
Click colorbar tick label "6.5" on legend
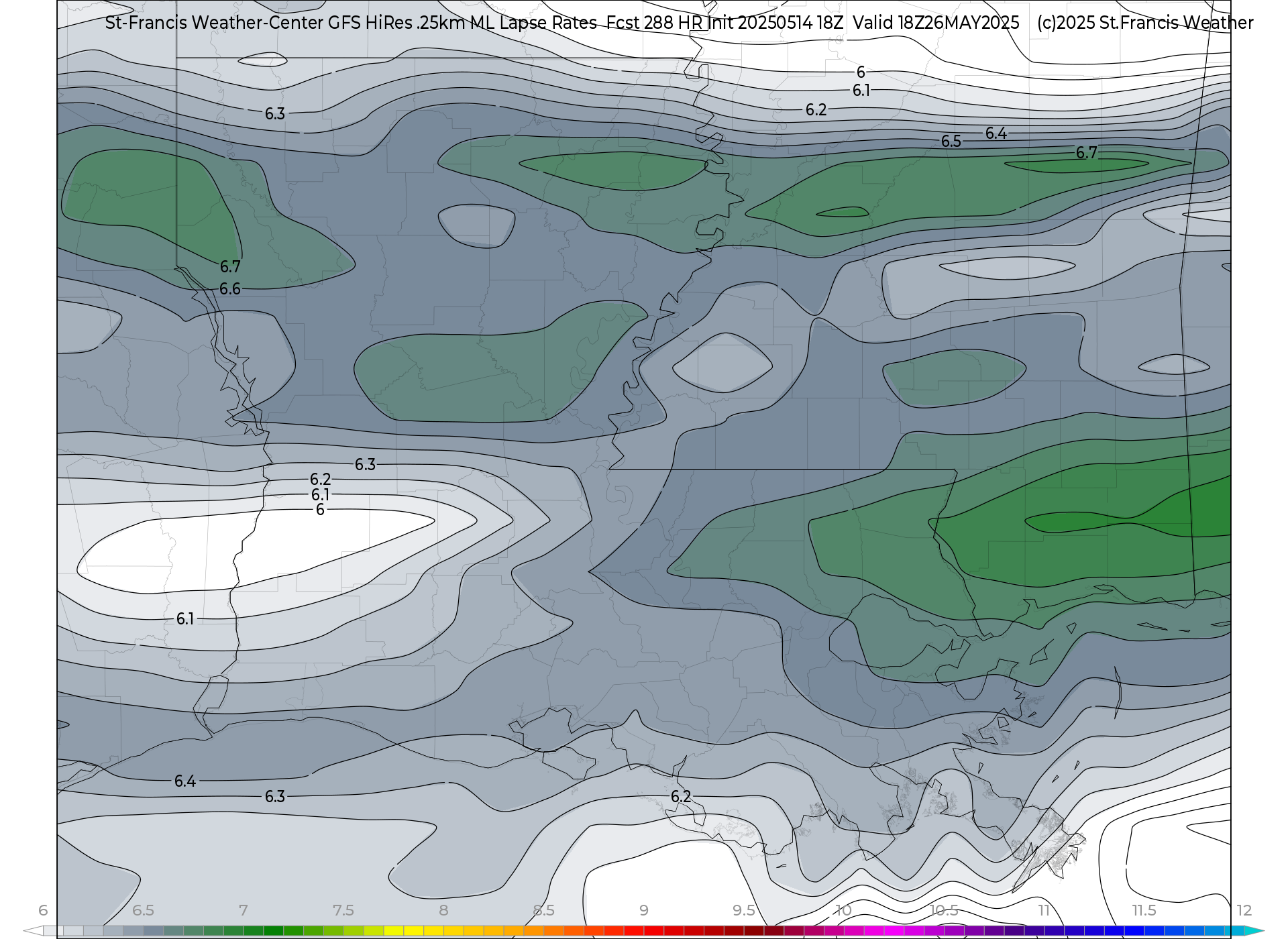click(143, 910)
